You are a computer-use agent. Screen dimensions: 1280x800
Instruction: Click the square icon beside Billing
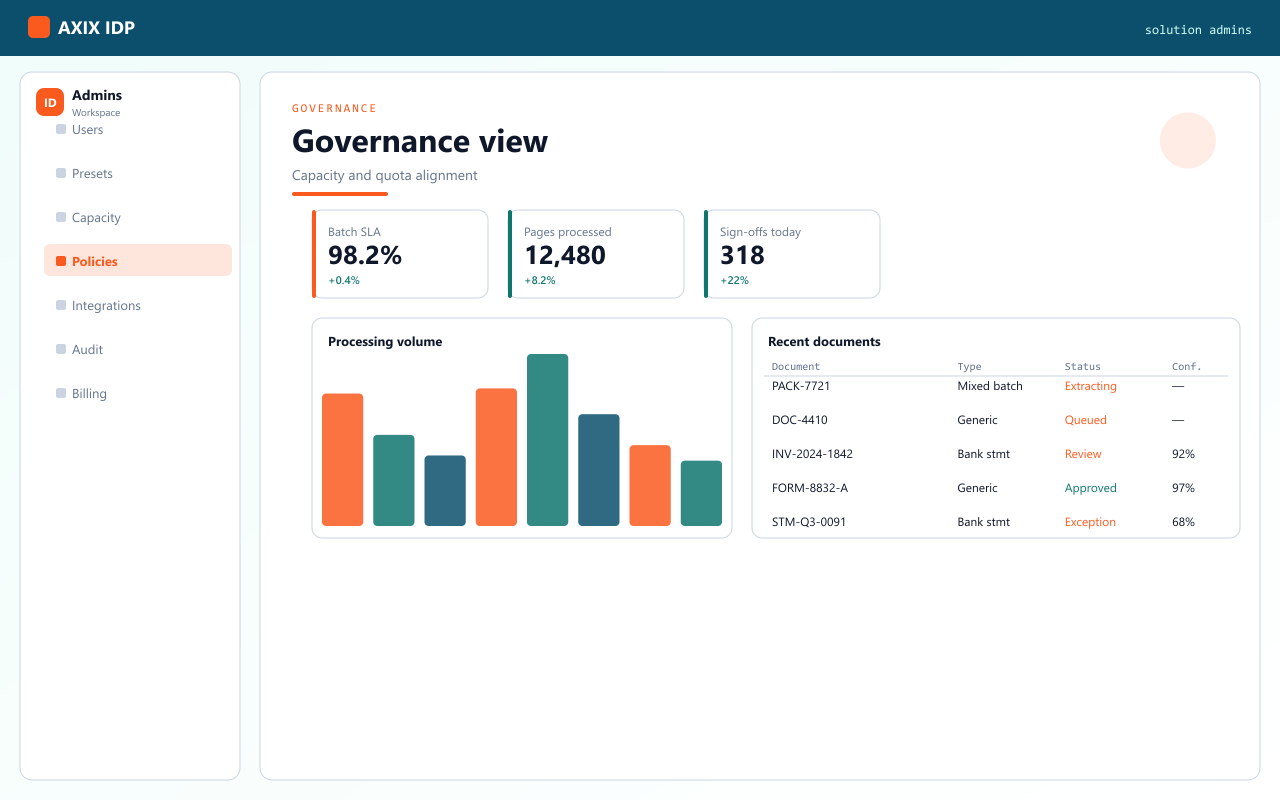61,393
